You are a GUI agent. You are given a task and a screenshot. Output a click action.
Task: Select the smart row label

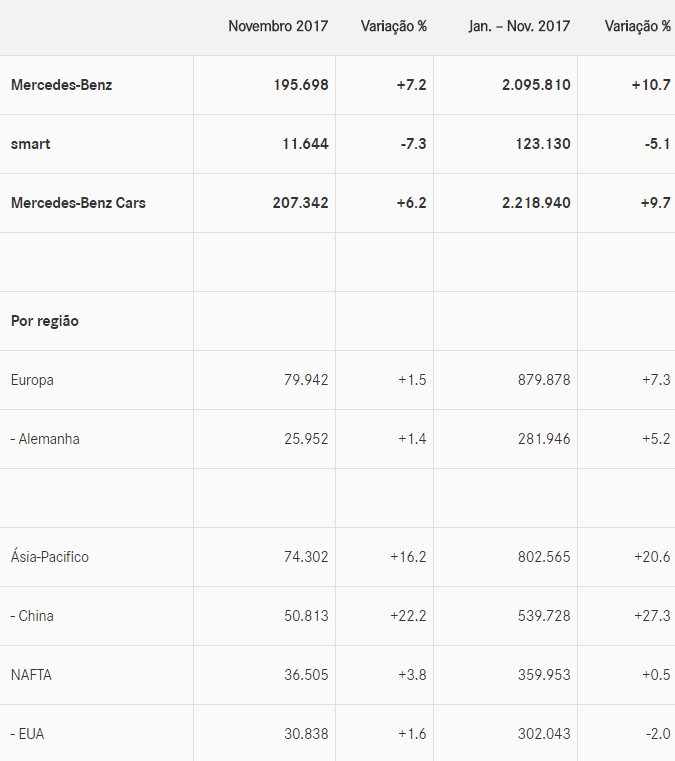coord(30,144)
